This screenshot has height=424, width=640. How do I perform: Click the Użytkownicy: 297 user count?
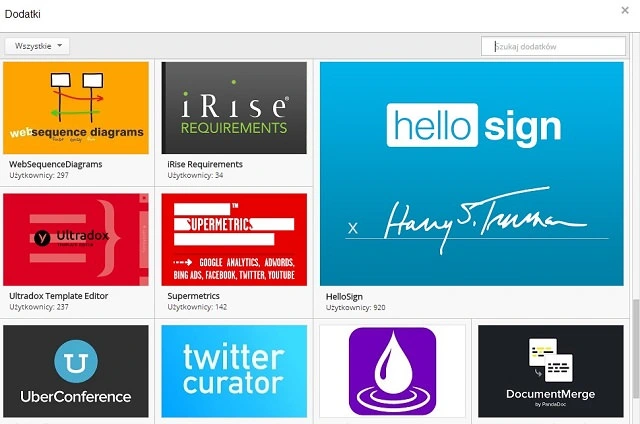(x=39, y=175)
